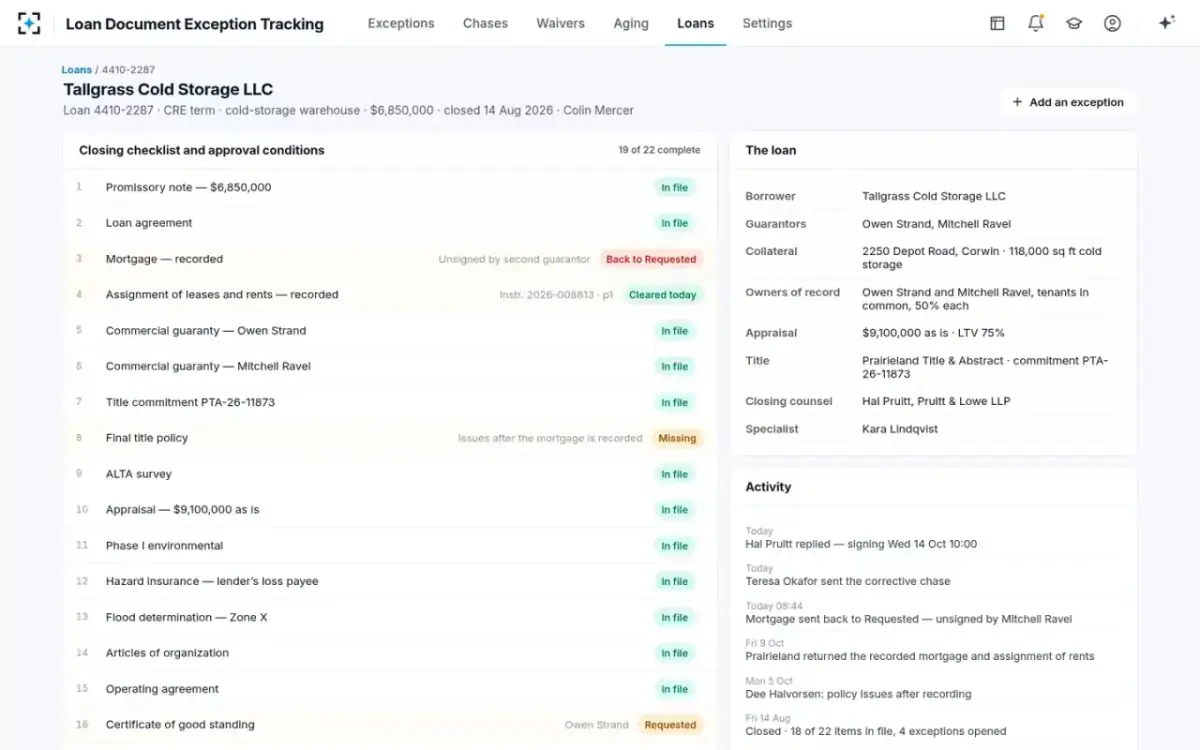Viewport: 1200px width, 750px height.
Task: Click the 'The loan' panel heading
Action: pyautogui.click(x=771, y=150)
